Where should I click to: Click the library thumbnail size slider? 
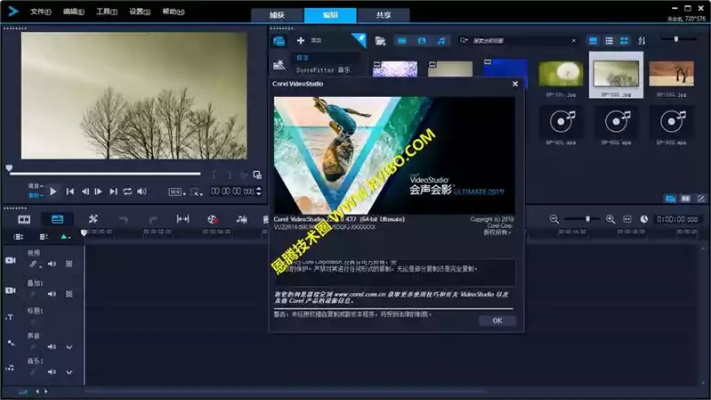pos(678,39)
